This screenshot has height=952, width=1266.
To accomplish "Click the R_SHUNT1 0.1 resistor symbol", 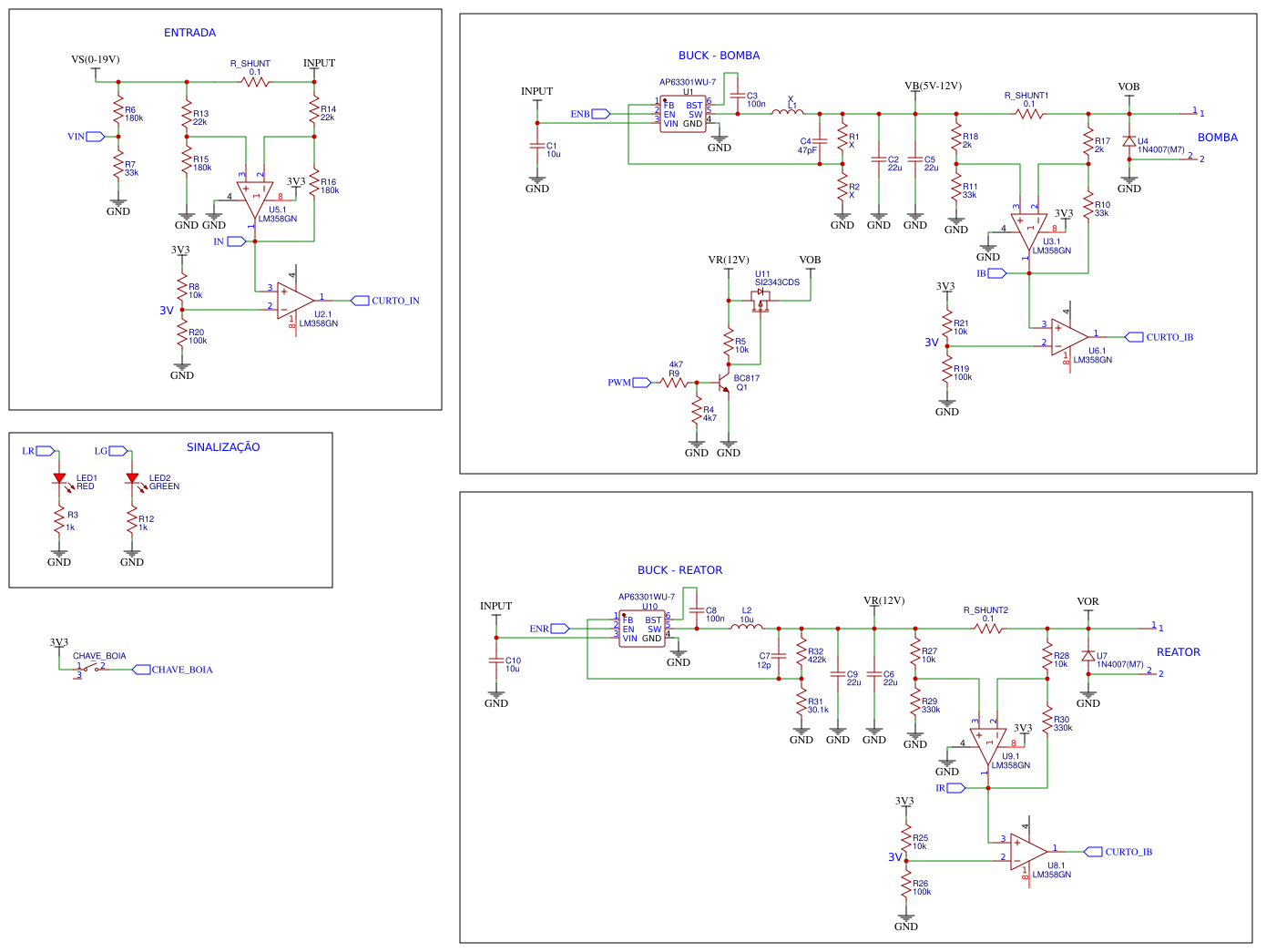I will [x=1029, y=114].
